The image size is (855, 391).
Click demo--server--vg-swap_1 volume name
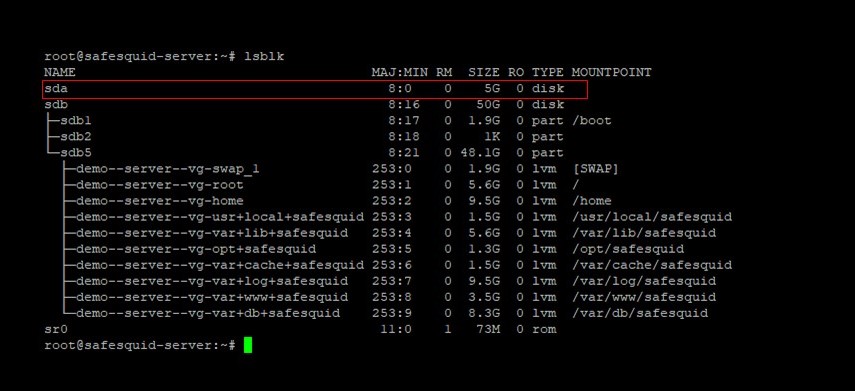coord(167,169)
